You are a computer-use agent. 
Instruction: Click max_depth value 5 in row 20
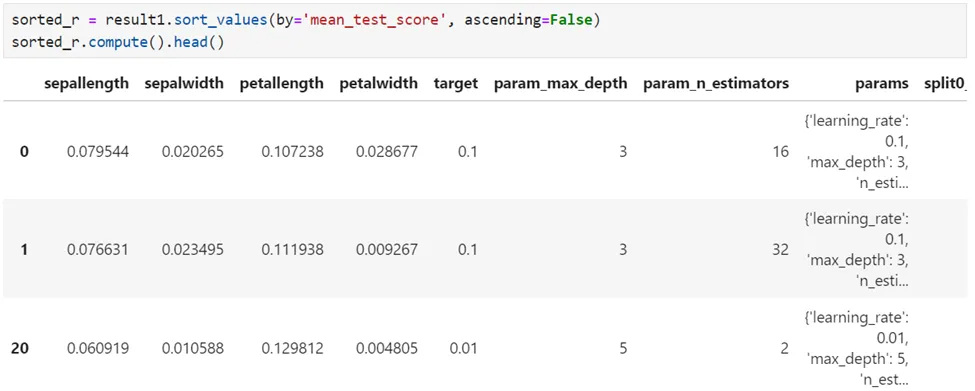623,348
